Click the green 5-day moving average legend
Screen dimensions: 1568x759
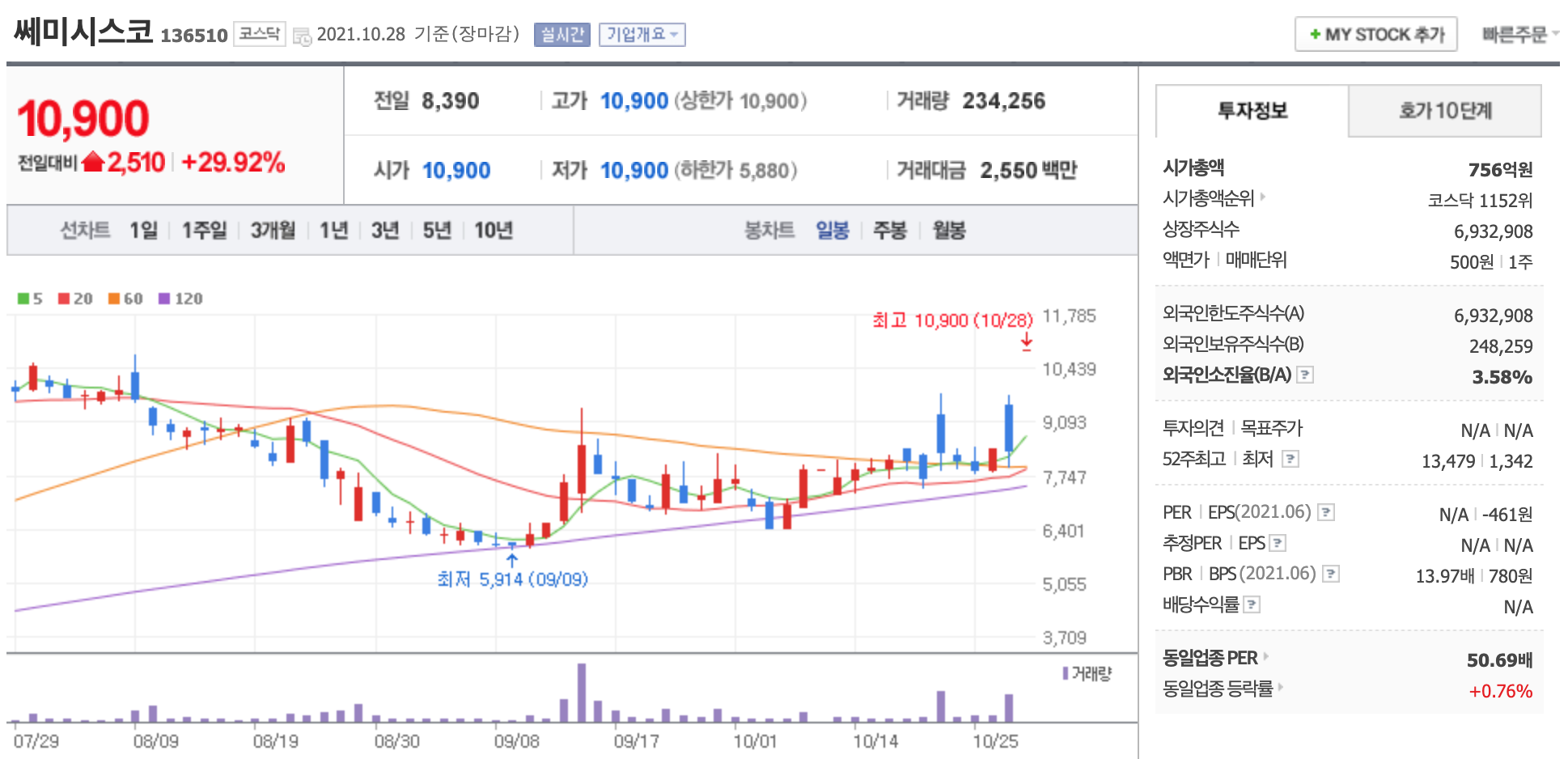point(30,299)
